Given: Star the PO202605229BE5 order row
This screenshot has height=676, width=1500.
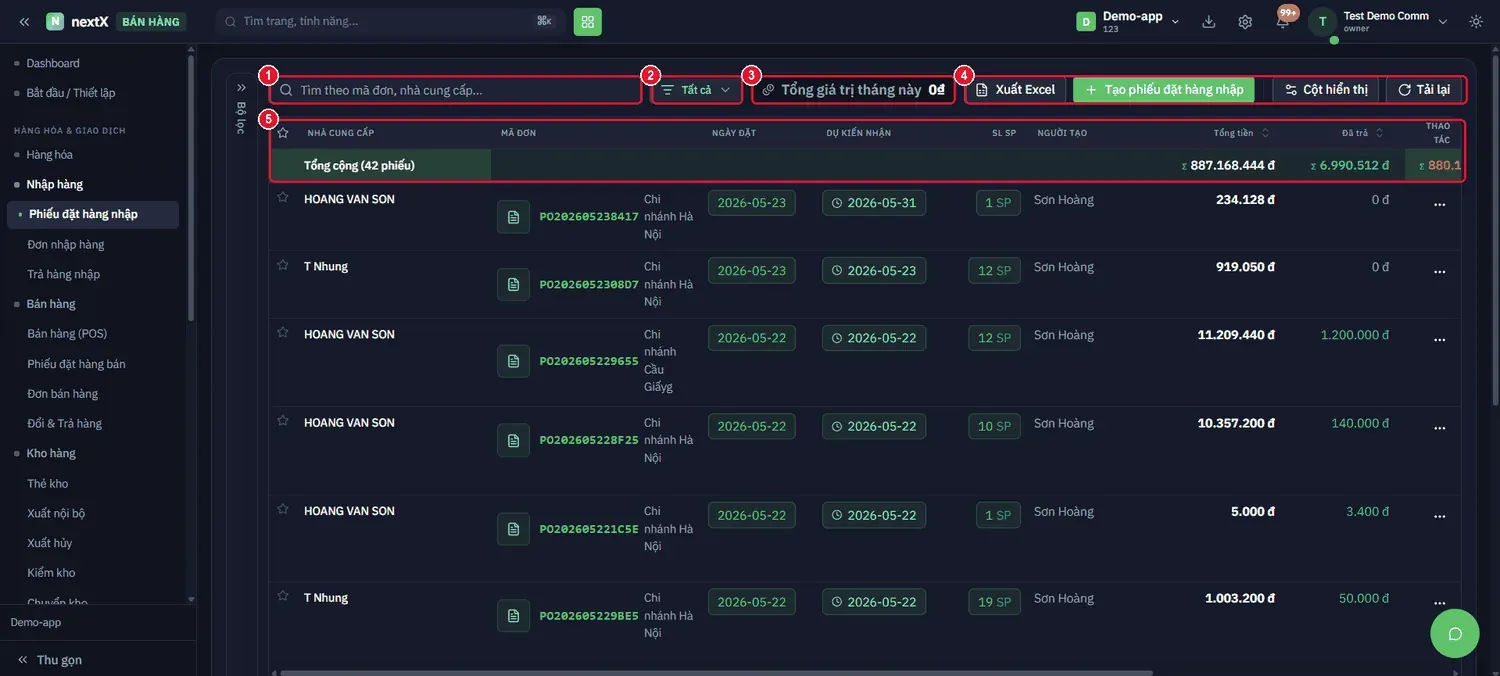Looking at the screenshot, I should [x=283, y=597].
